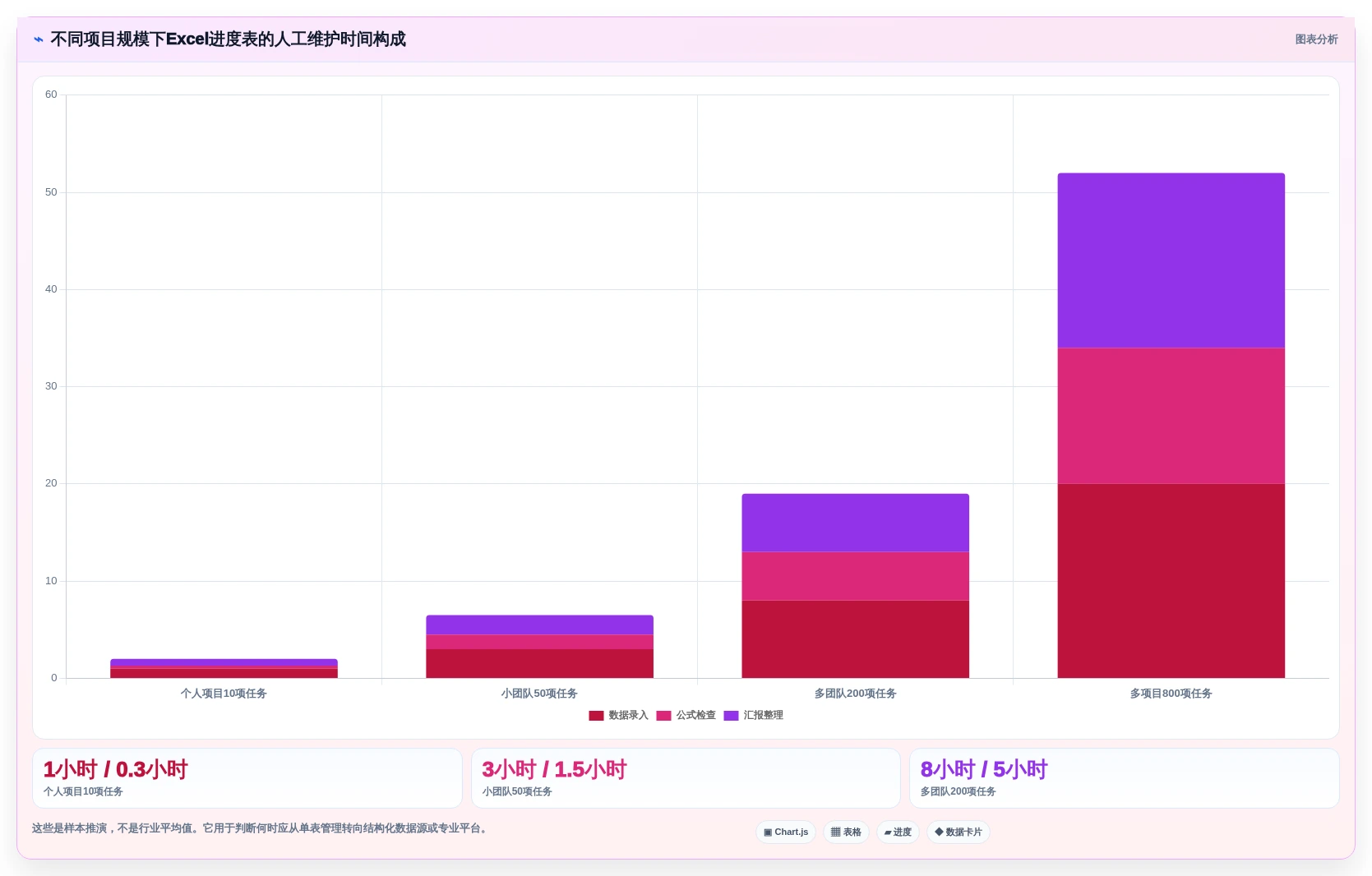
Task: Click the 个人项目10项任务 x-axis label
Action: click(224, 694)
